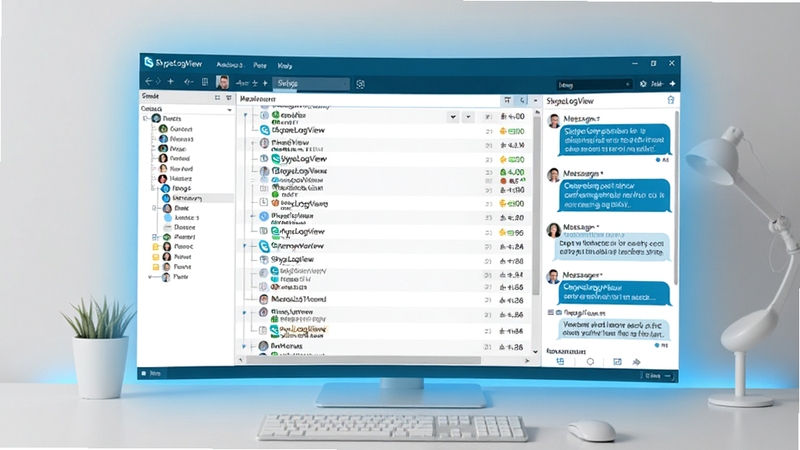Click the star icon in the toolbar
This screenshot has height=450, width=800.
[x=255, y=83]
